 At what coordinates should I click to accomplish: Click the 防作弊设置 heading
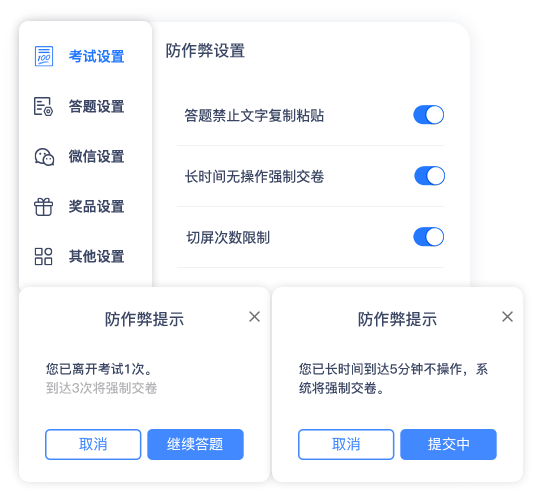(205, 51)
